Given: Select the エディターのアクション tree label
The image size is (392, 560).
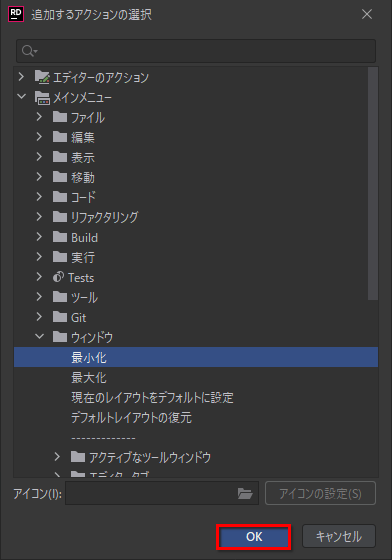Looking at the screenshot, I should [101, 78].
